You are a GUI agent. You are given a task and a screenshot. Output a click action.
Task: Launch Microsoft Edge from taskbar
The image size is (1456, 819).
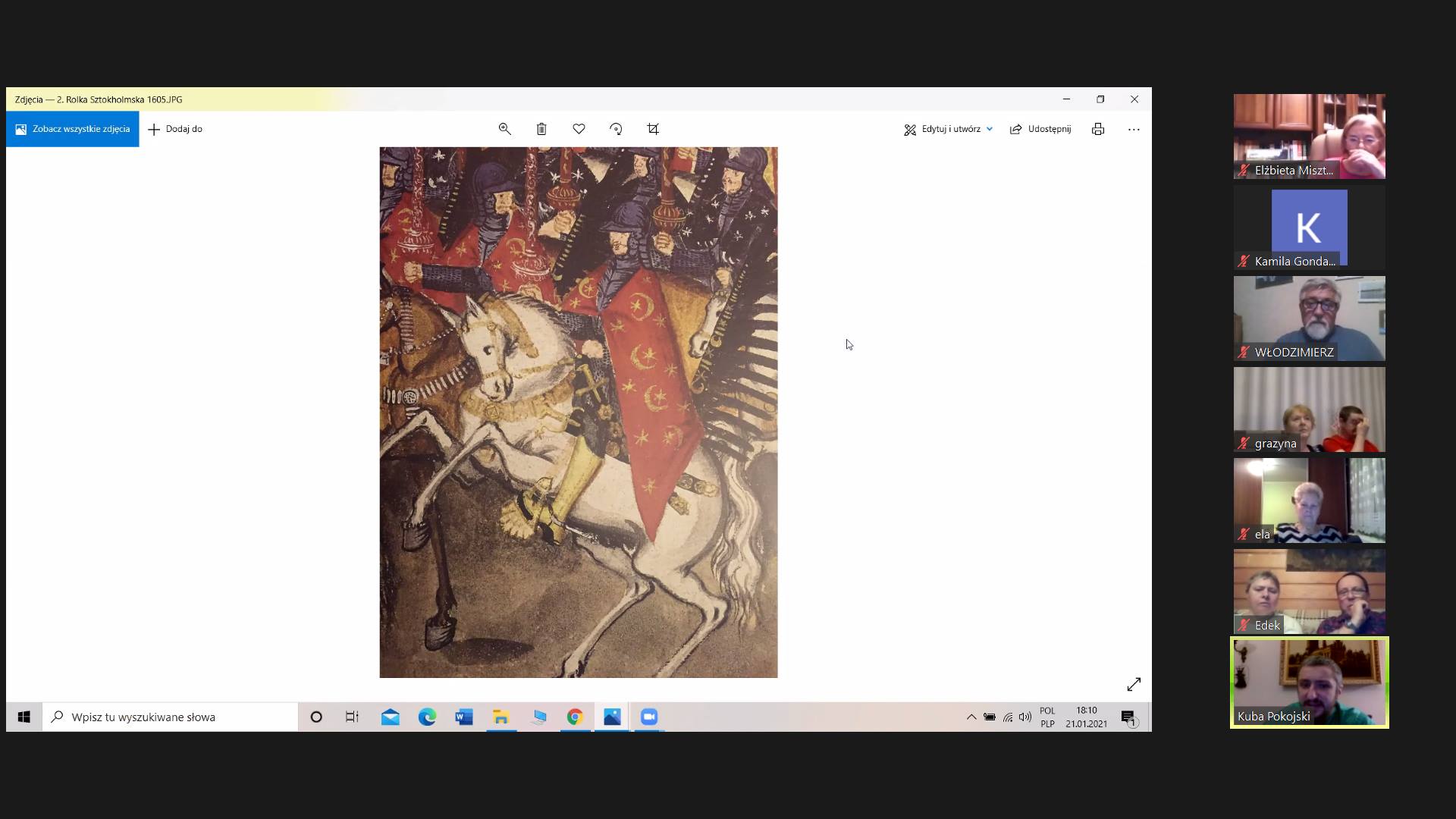coord(427,717)
